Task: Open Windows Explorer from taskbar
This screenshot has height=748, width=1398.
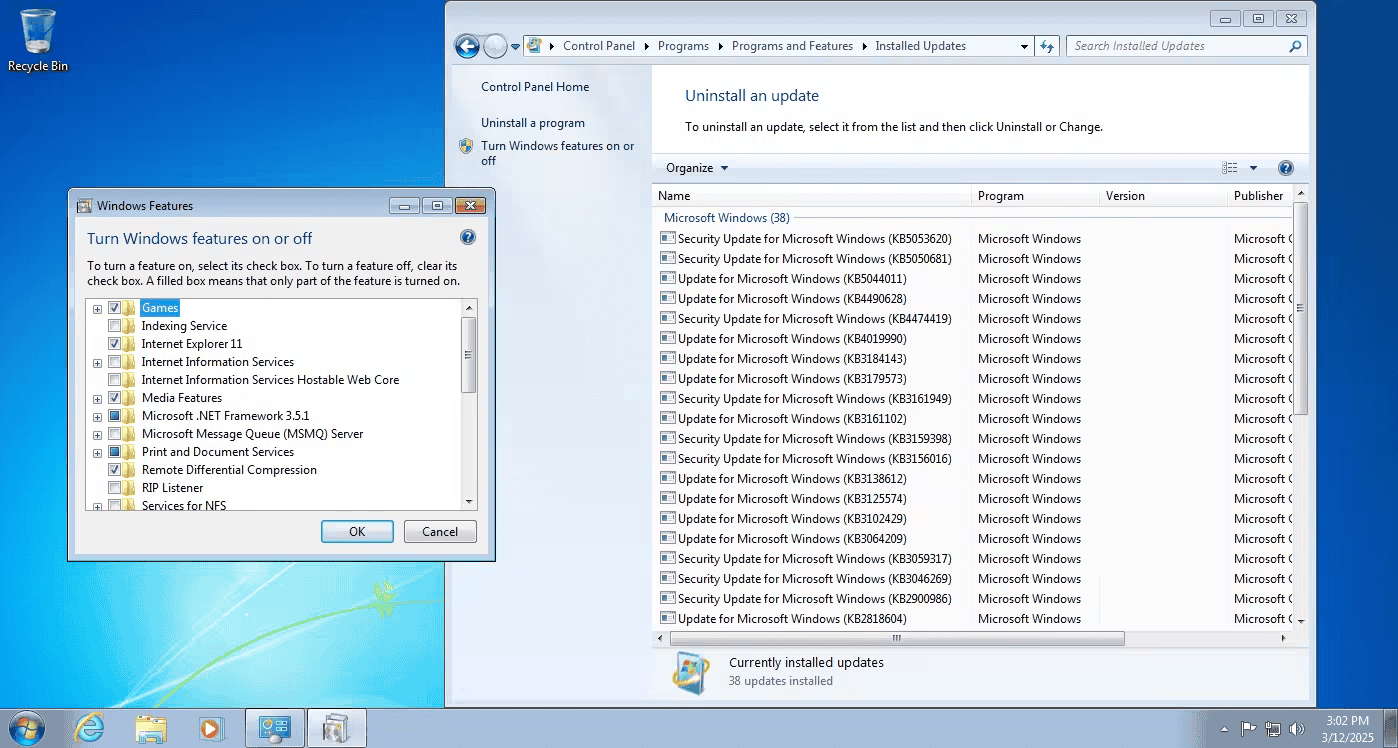Action: click(x=150, y=728)
